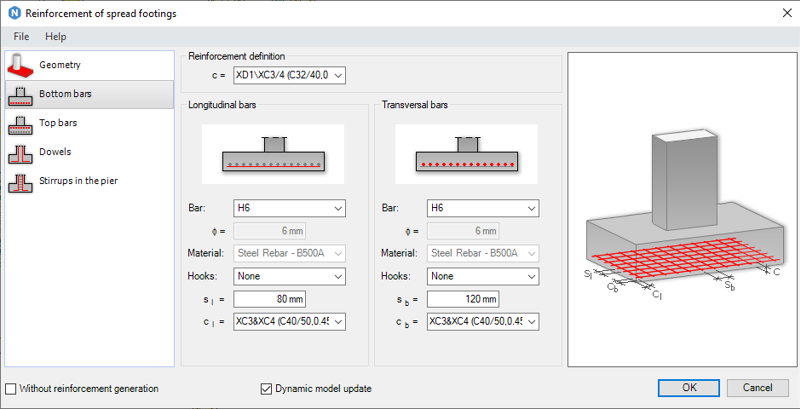Viewport: 800px width, 409px height.
Task: Click the longitudinal bars section diagram
Action: pos(273,154)
